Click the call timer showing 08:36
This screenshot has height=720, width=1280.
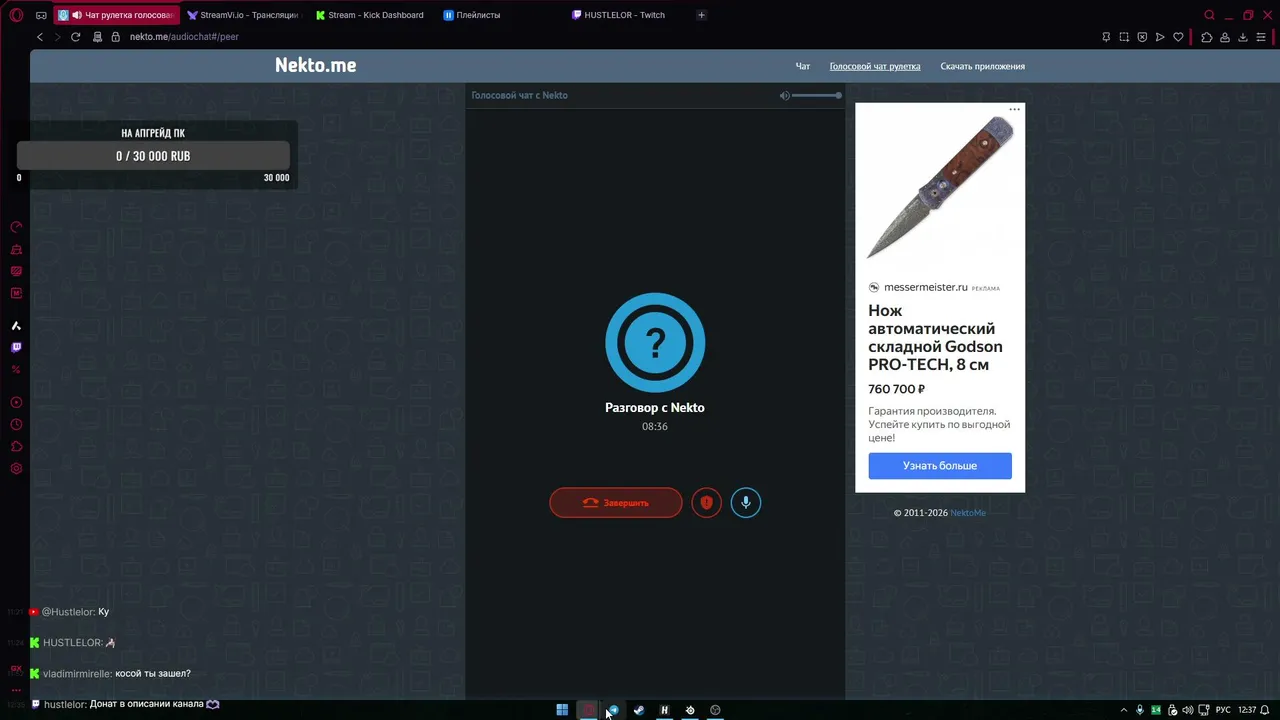click(x=655, y=427)
